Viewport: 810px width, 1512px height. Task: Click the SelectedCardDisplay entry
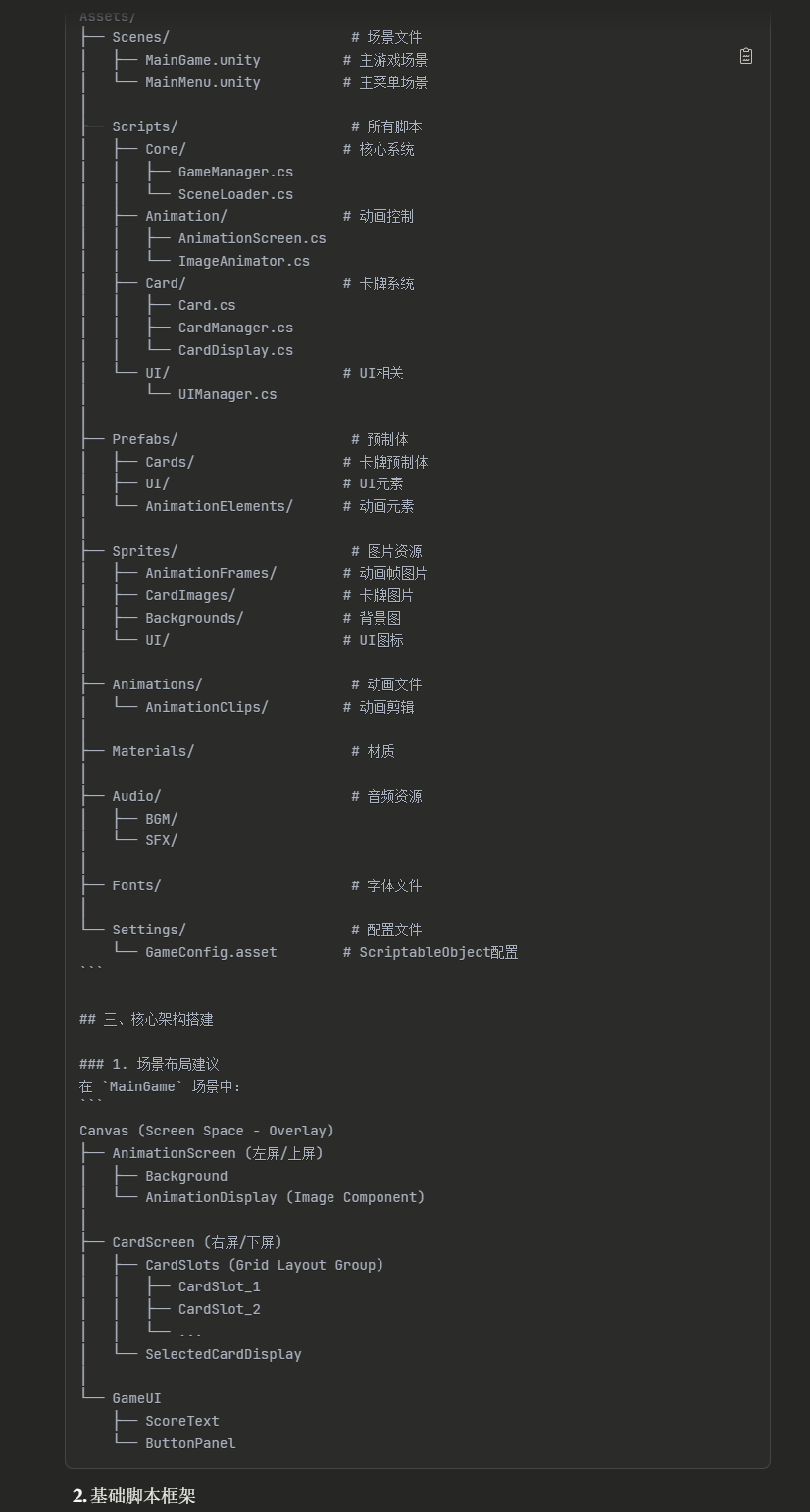pos(223,1354)
